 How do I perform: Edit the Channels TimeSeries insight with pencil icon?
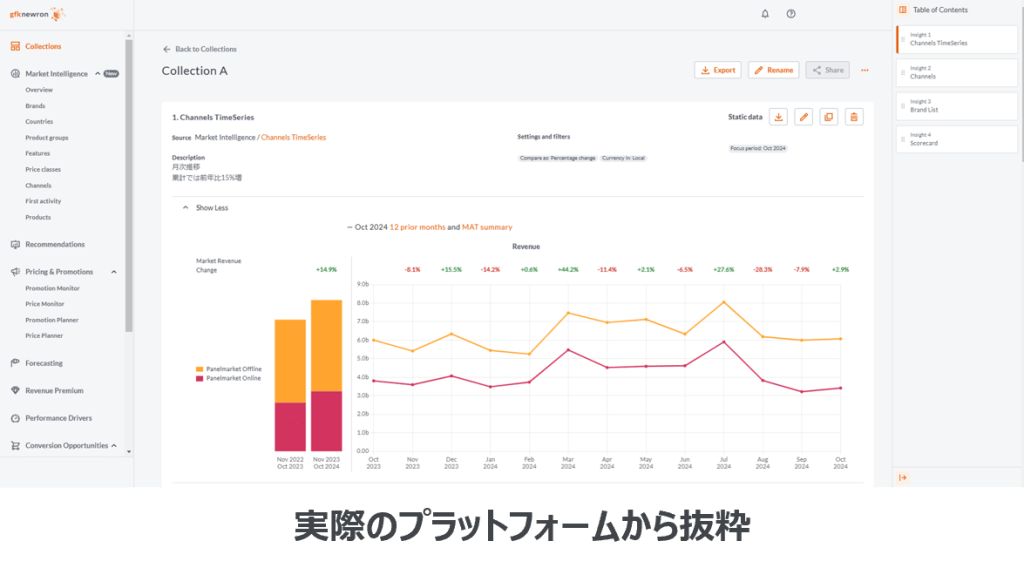click(x=804, y=117)
